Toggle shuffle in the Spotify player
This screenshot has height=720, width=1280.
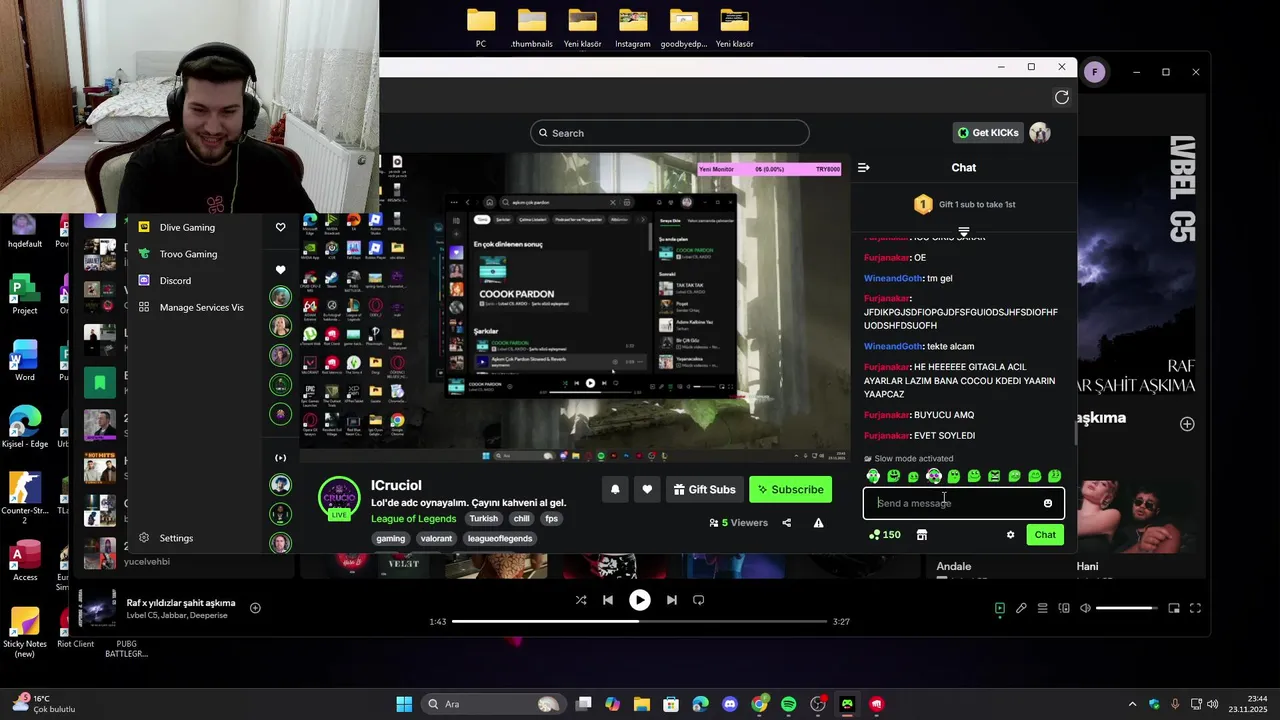point(581,600)
